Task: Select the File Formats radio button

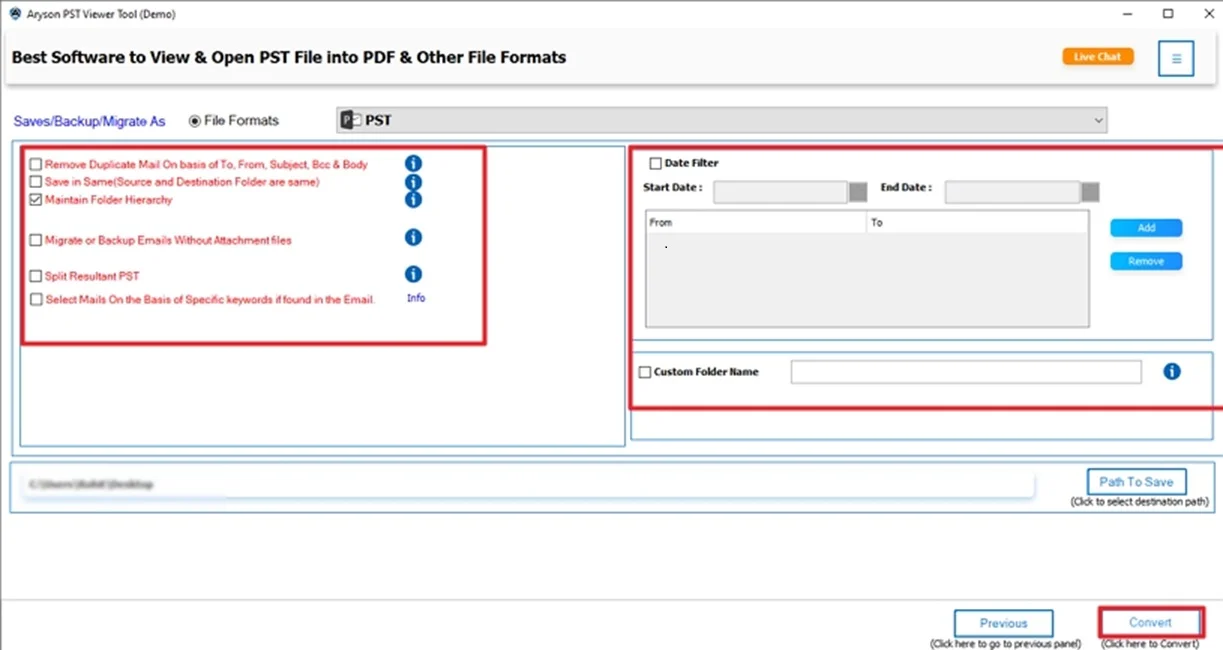Action: pyautogui.click(x=195, y=121)
